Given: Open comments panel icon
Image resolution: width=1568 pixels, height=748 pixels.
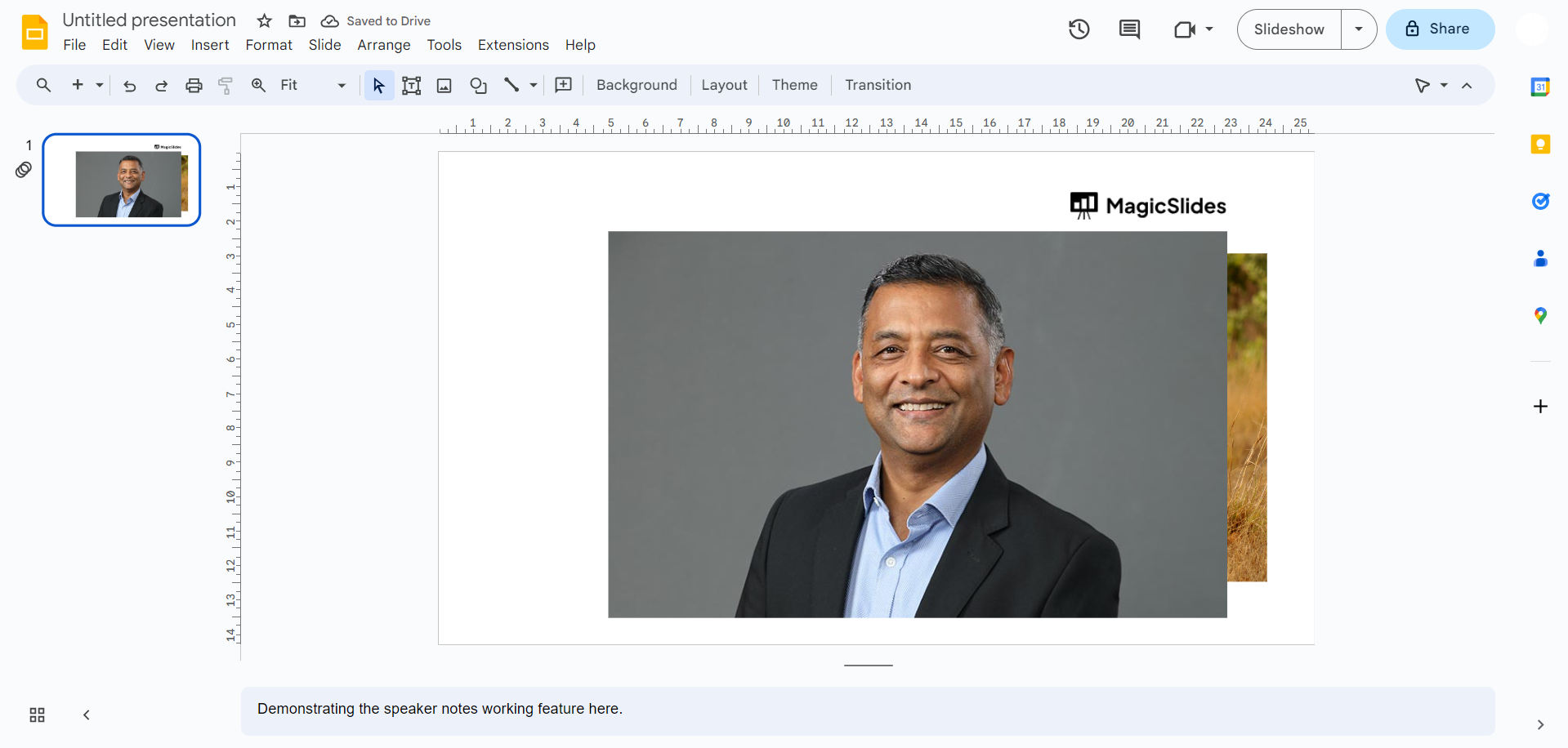Looking at the screenshot, I should click(1129, 29).
